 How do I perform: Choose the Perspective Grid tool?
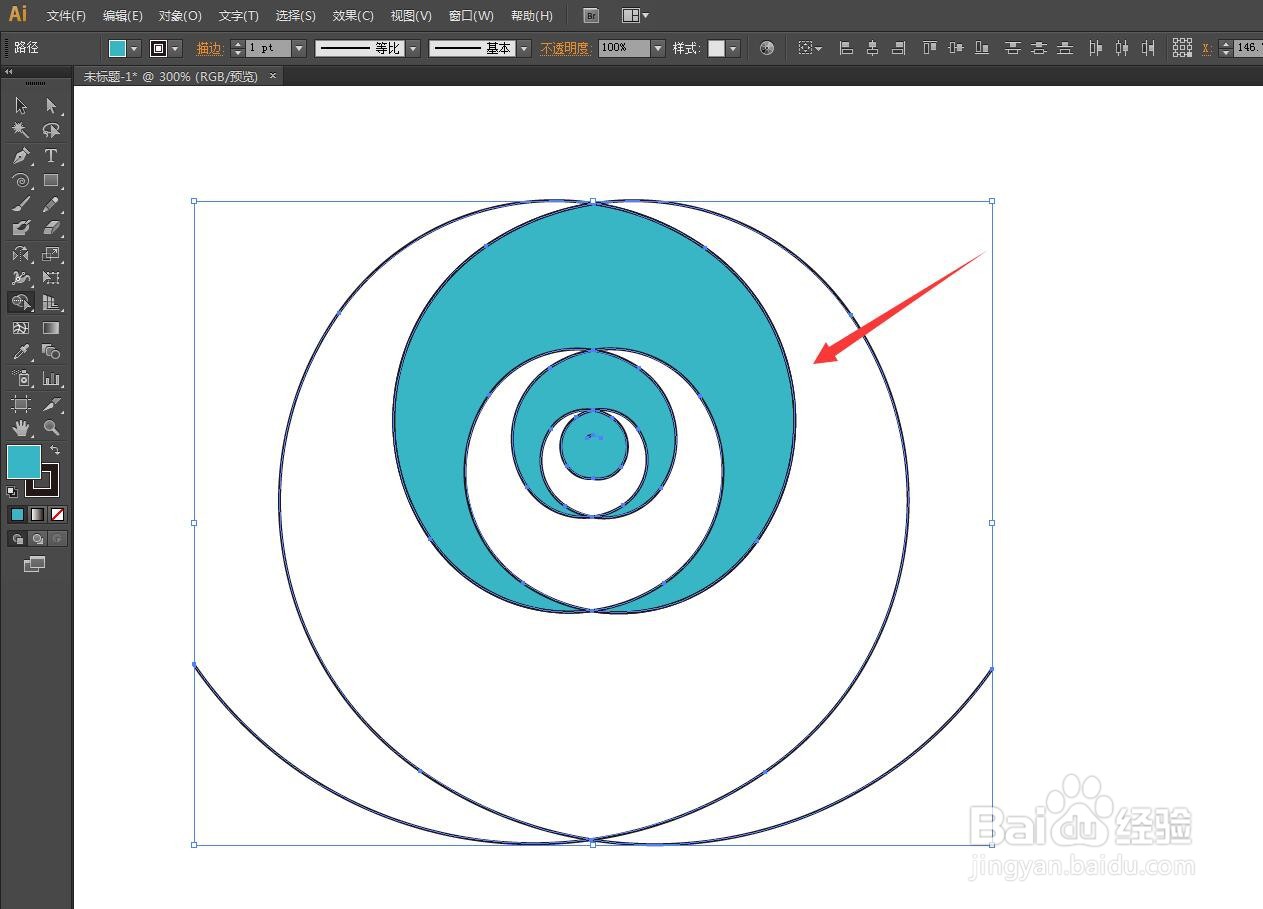coord(51,303)
